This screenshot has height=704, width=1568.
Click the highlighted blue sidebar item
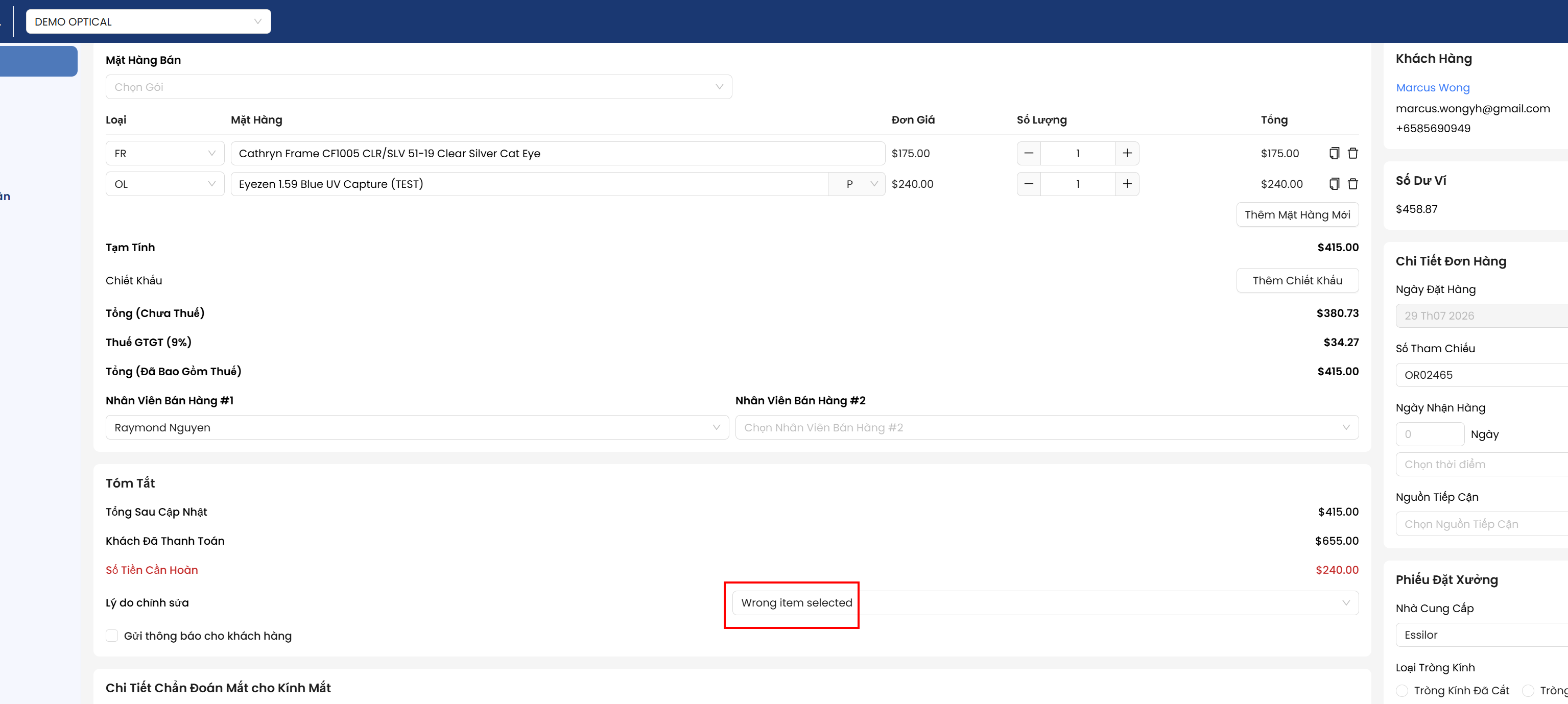pos(38,61)
